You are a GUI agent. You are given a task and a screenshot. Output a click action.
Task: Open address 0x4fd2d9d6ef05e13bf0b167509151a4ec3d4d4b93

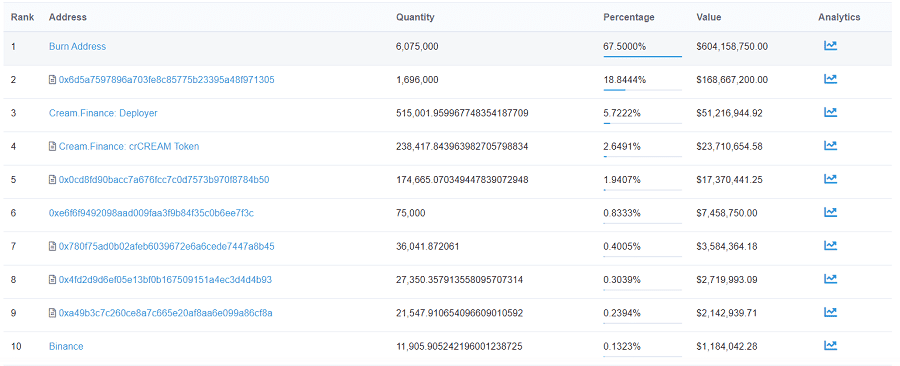(x=165, y=279)
